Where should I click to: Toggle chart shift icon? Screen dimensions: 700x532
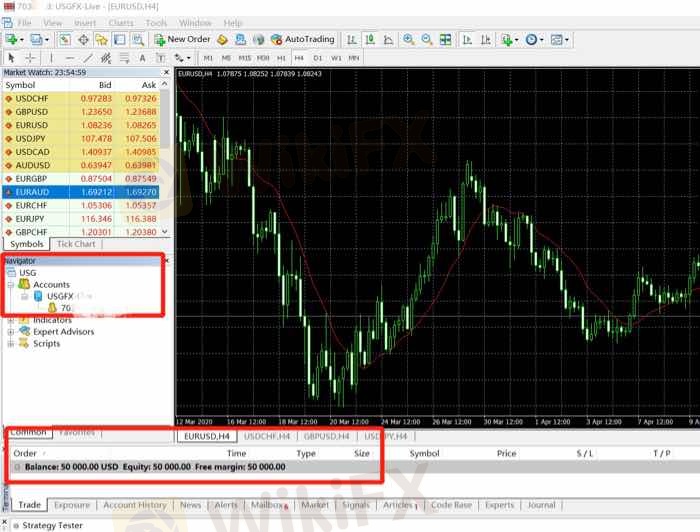point(486,40)
